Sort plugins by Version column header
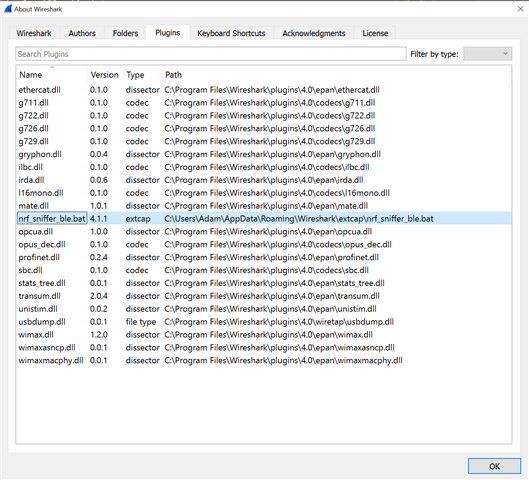529x480 pixels. coord(105,75)
